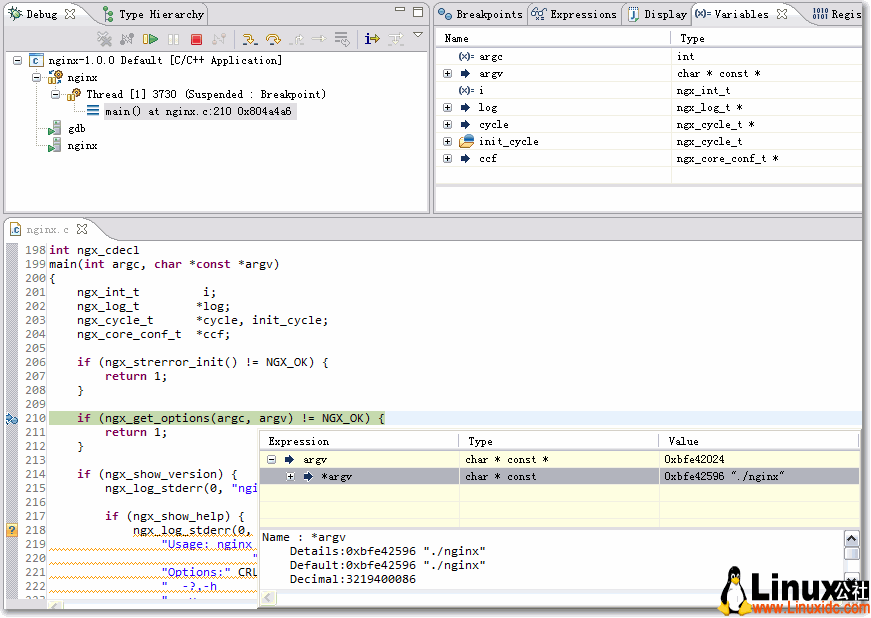Select the last nginx process entry in Debug tree
Viewport: 871px width, 618px height.
point(82,146)
